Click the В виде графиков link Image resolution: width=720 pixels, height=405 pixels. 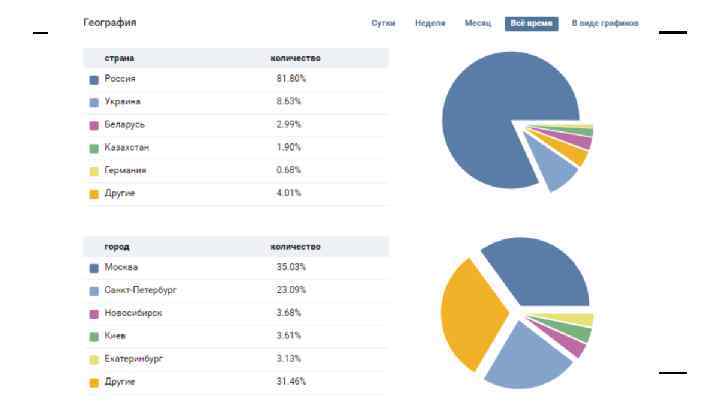coord(605,23)
